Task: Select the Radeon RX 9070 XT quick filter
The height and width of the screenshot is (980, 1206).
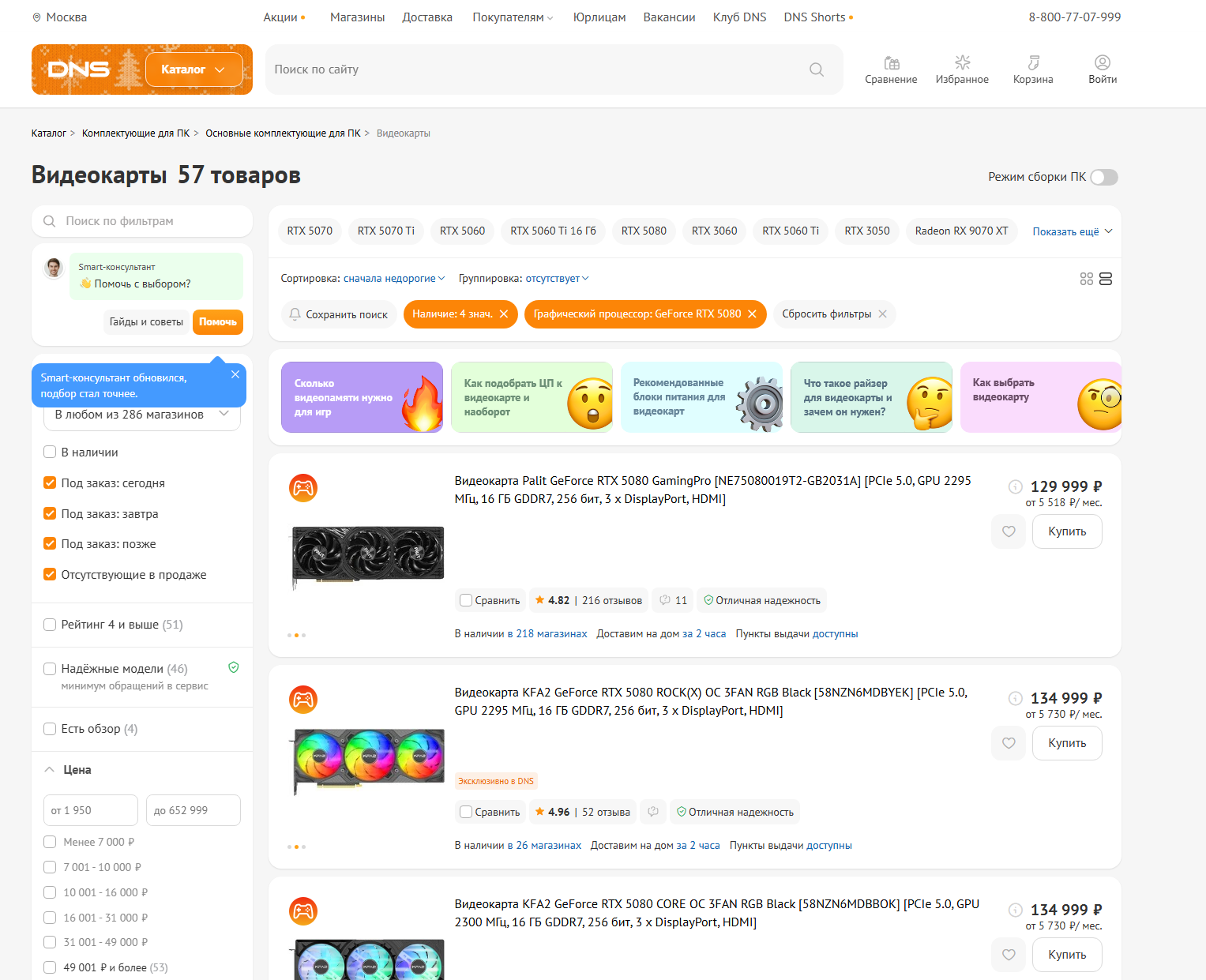Action: pyautogui.click(x=961, y=231)
